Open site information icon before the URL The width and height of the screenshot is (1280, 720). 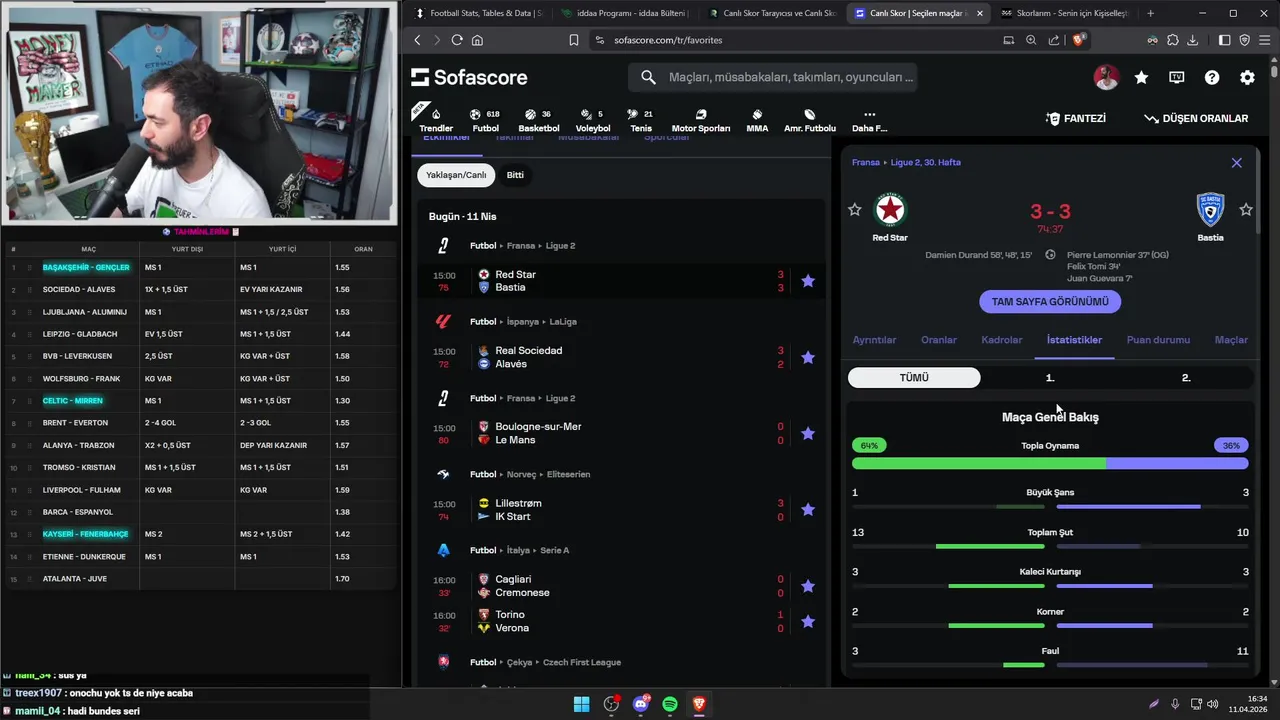pyautogui.click(x=600, y=40)
